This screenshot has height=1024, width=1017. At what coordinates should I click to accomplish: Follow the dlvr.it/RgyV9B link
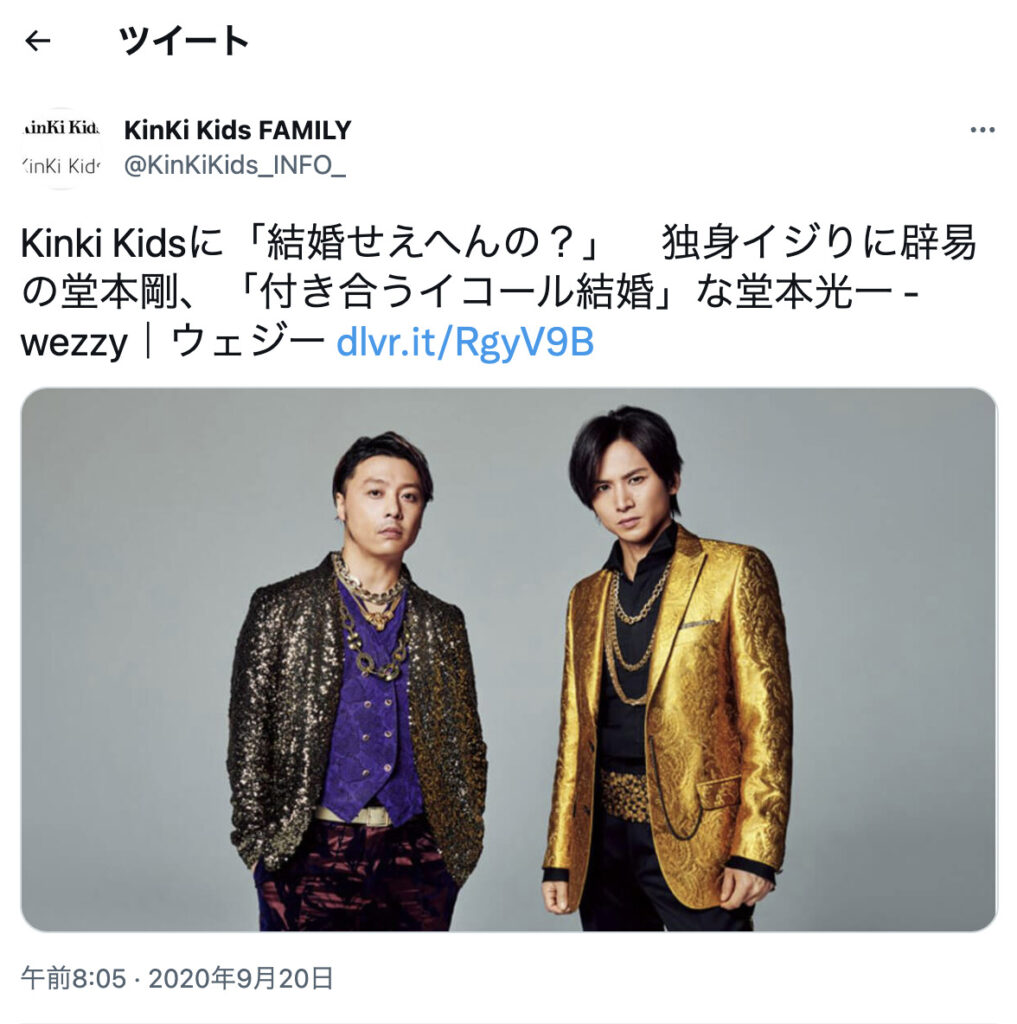(x=465, y=342)
